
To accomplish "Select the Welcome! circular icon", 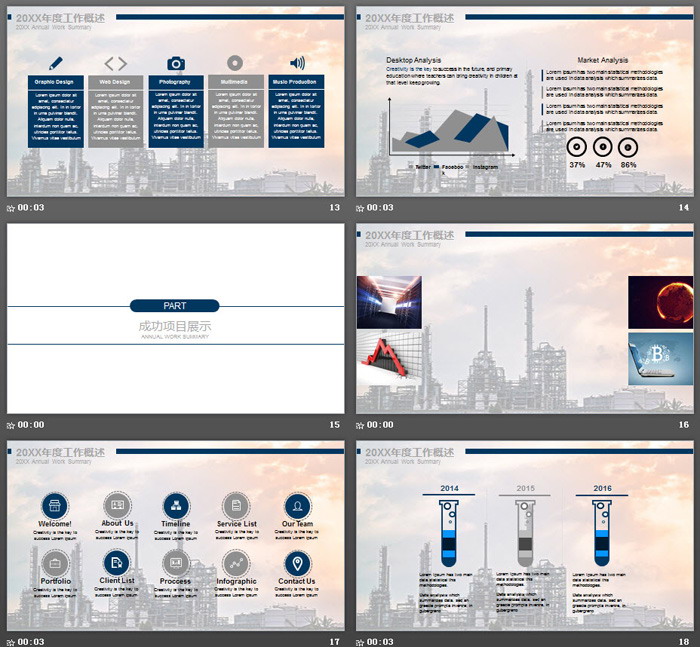I will point(55,505).
